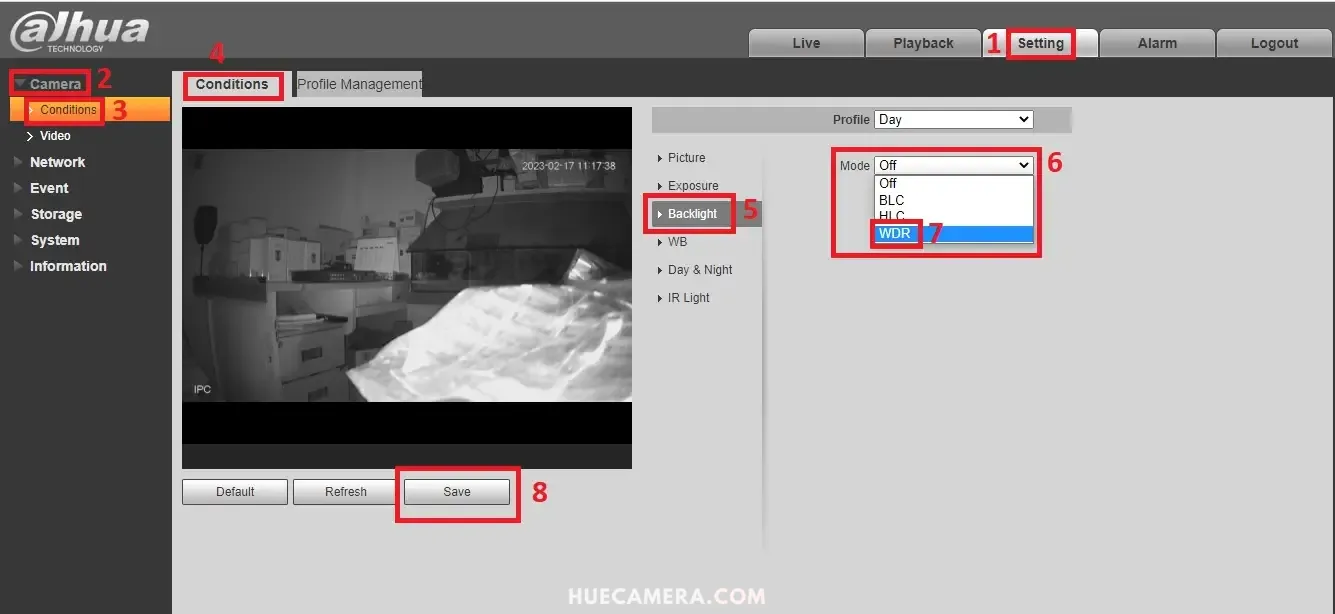Open the IR Light settings
Screen dimensions: 1335x614
pos(689,297)
